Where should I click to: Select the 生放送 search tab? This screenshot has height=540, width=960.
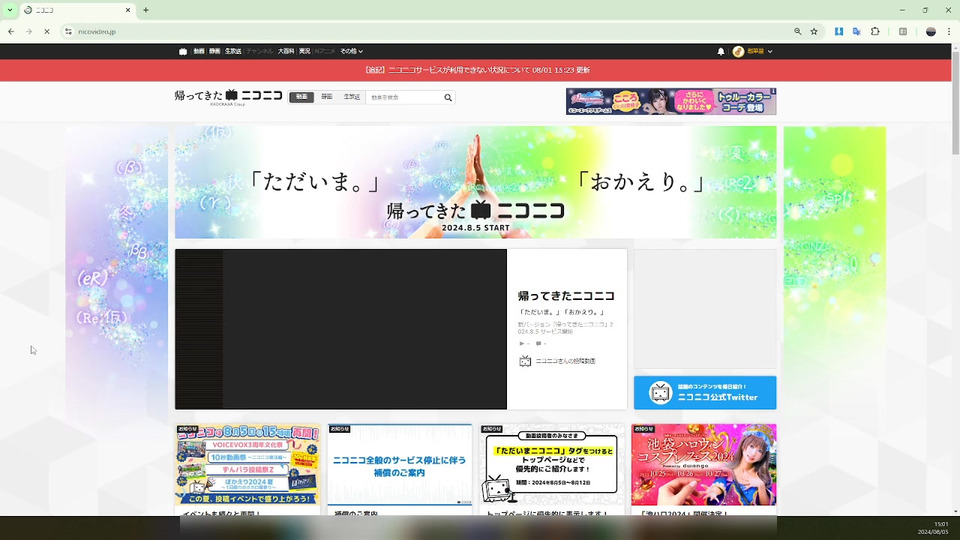[352, 97]
